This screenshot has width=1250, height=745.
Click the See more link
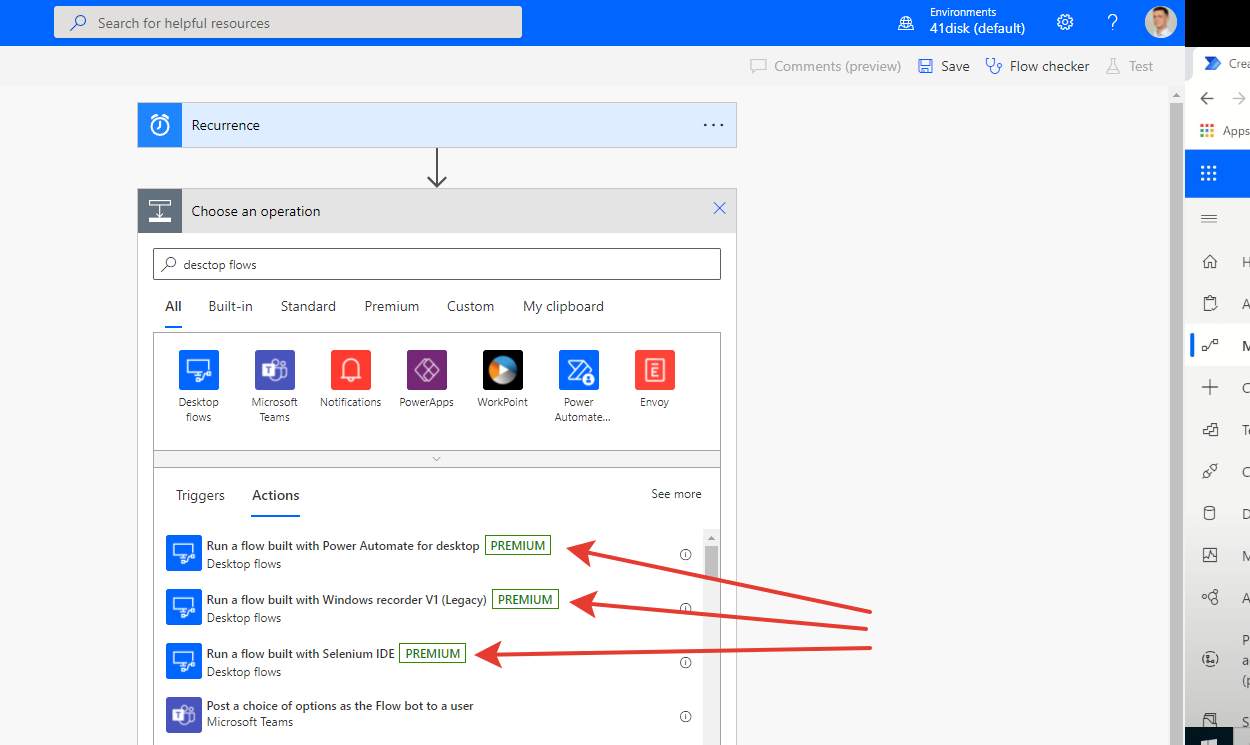[x=676, y=494]
